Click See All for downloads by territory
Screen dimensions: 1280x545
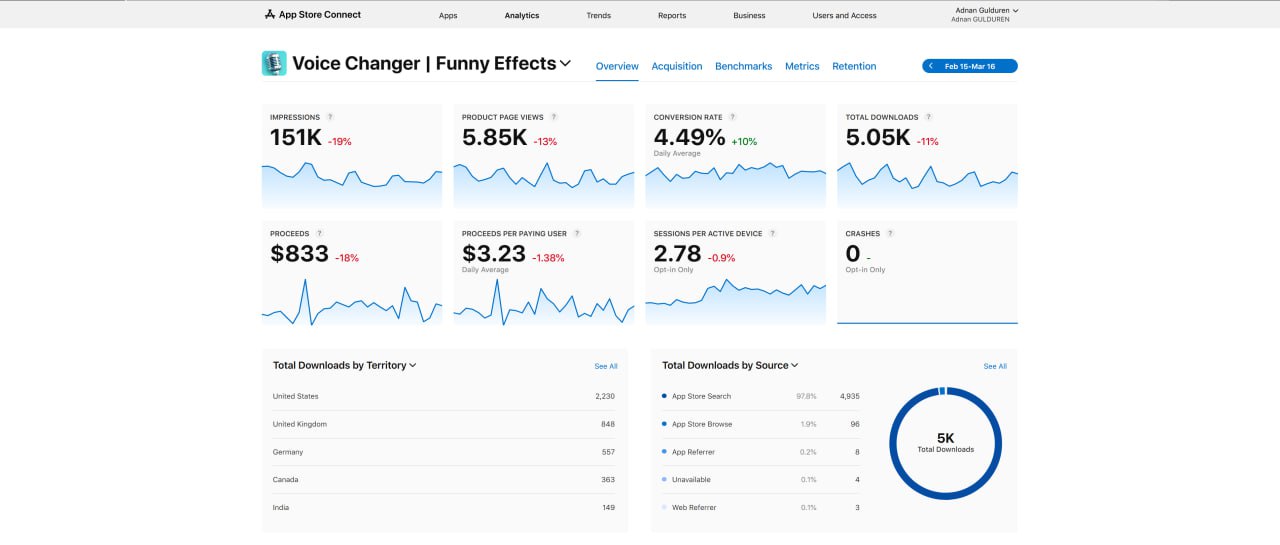[x=606, y=366]
